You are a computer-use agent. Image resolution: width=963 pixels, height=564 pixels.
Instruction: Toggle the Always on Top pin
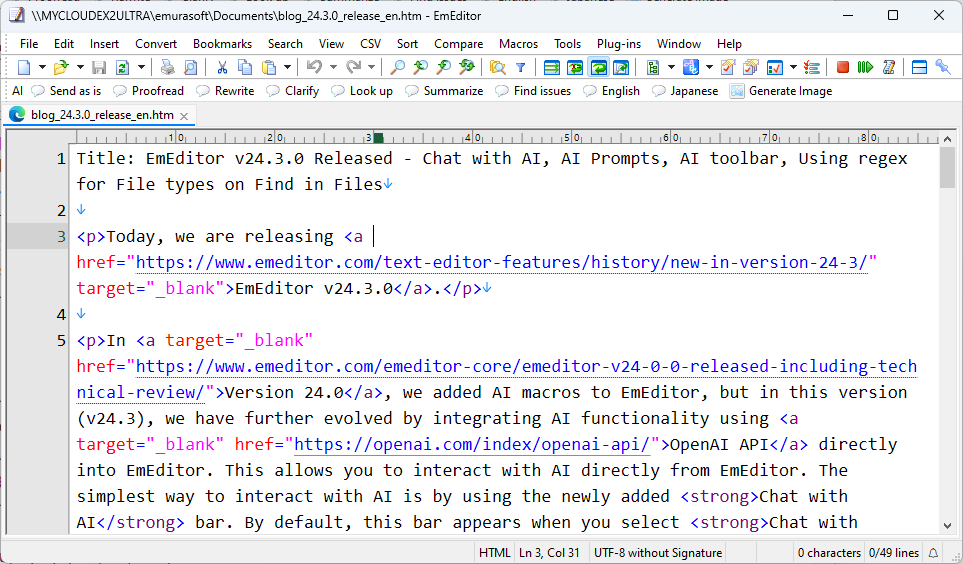[x=943, y=67]
